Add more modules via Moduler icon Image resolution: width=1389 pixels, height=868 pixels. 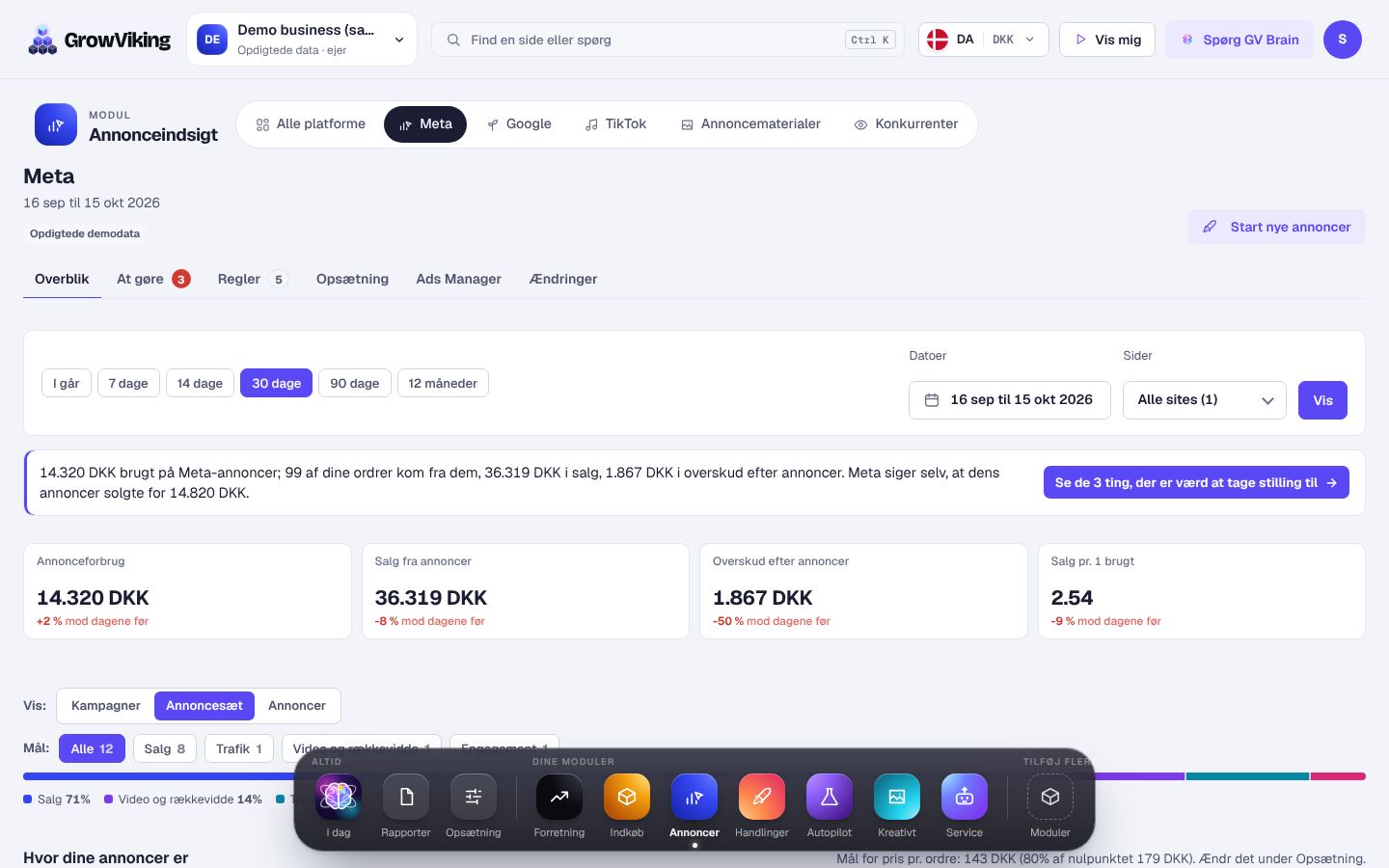(1050, 797)
